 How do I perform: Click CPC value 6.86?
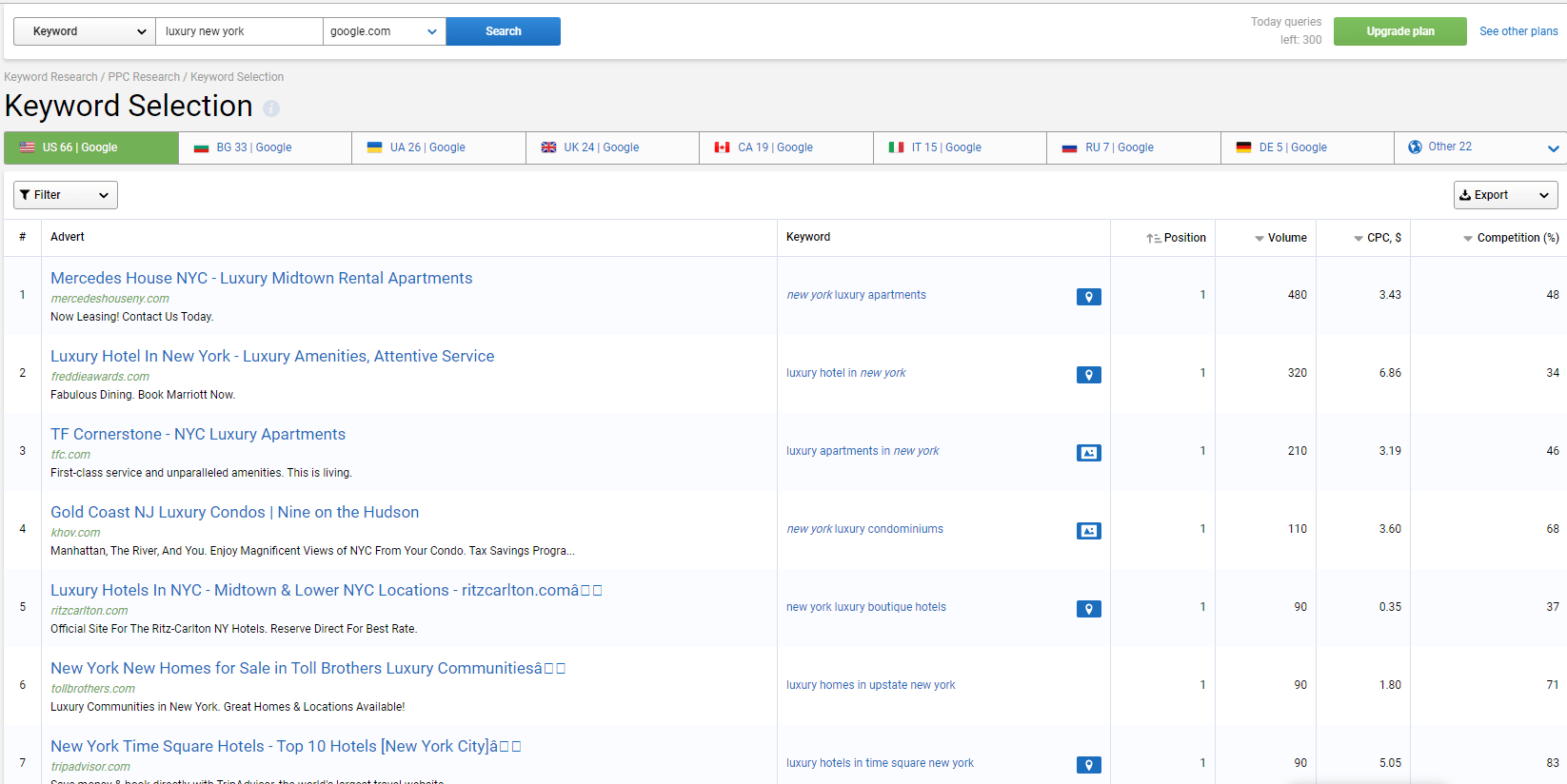(1390, 373)
